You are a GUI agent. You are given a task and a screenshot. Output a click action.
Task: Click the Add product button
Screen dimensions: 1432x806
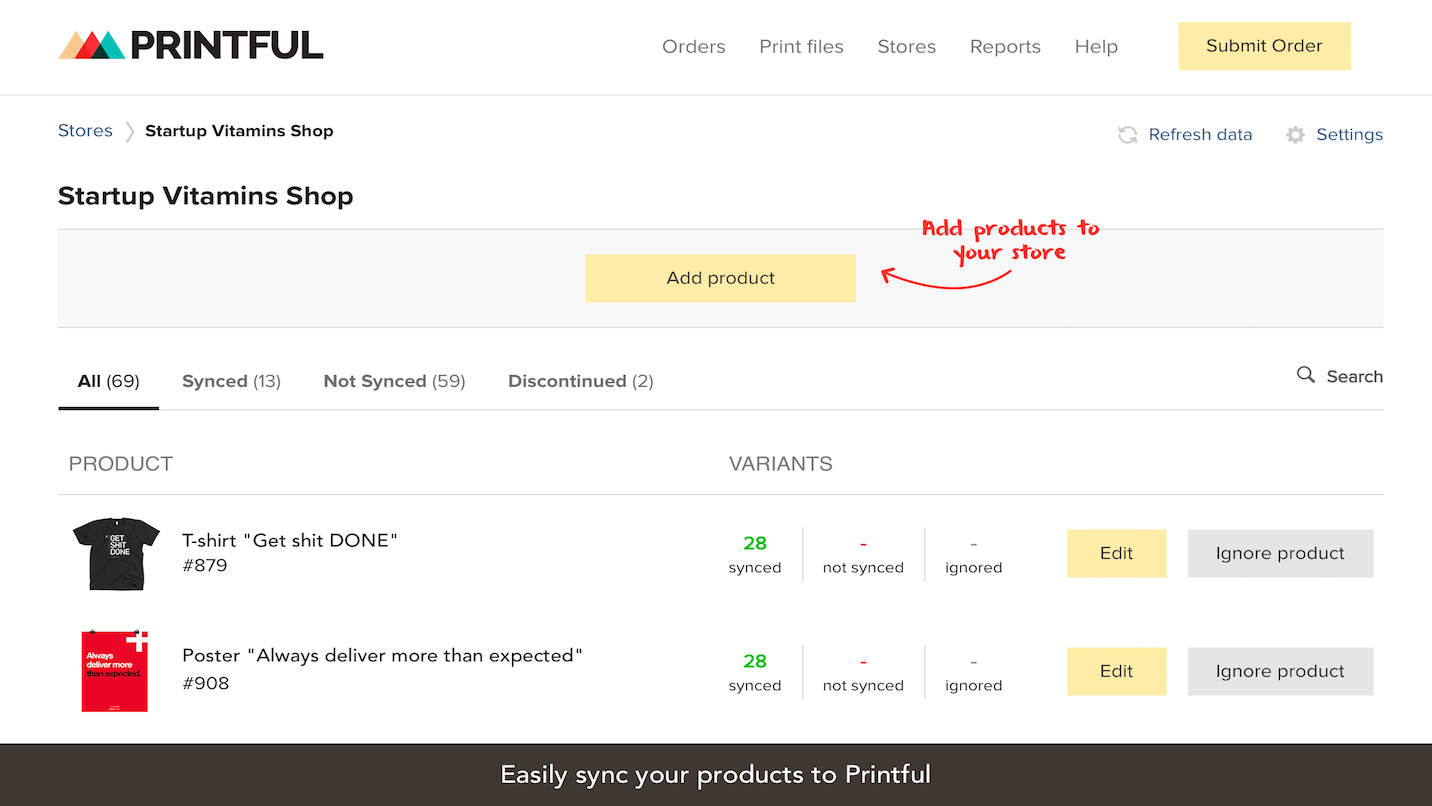click(x=720, y=278)
